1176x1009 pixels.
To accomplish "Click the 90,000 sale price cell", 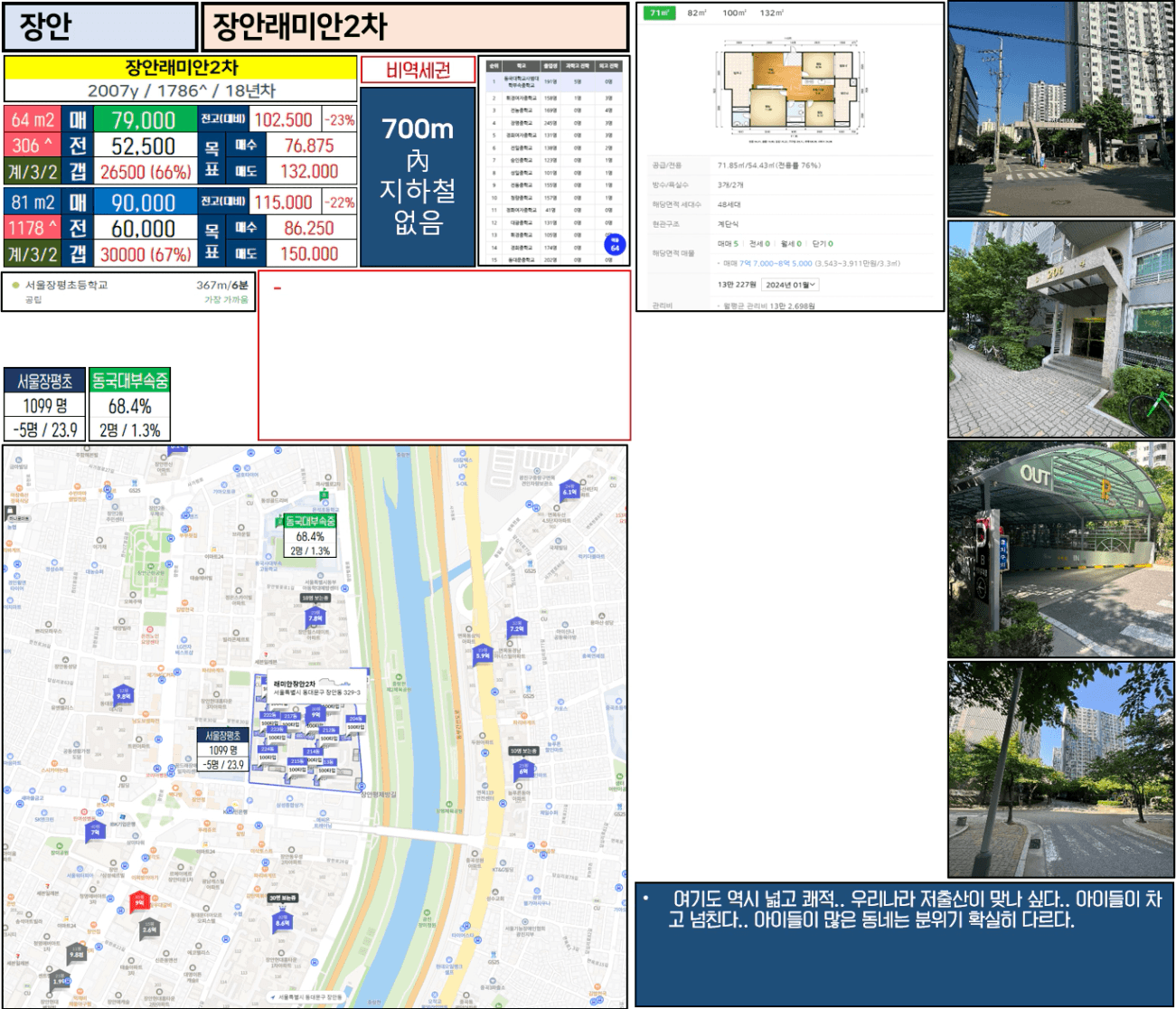I will 144,203.
